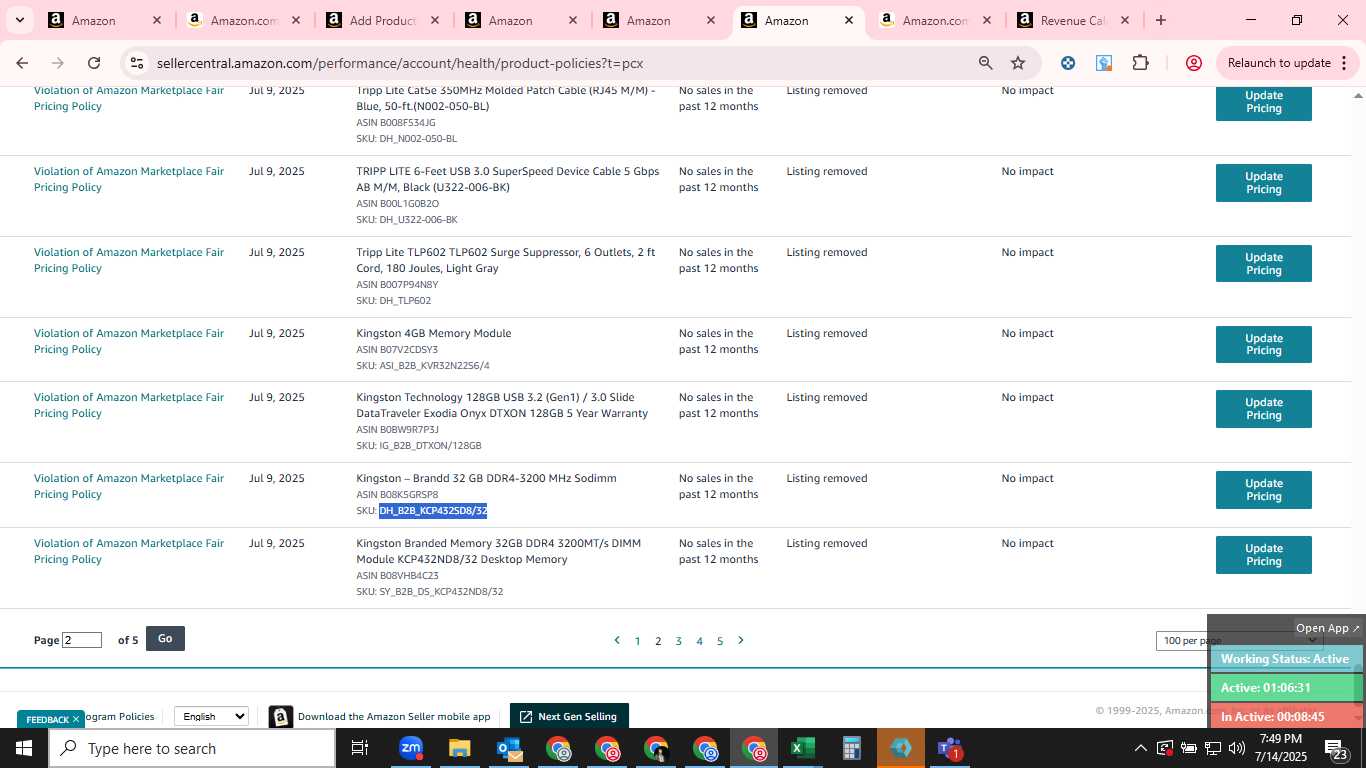Reload the current Seller Central page
Viewport: 1366px width, 768px height.
pyautogui.click(x=94, y=63)
